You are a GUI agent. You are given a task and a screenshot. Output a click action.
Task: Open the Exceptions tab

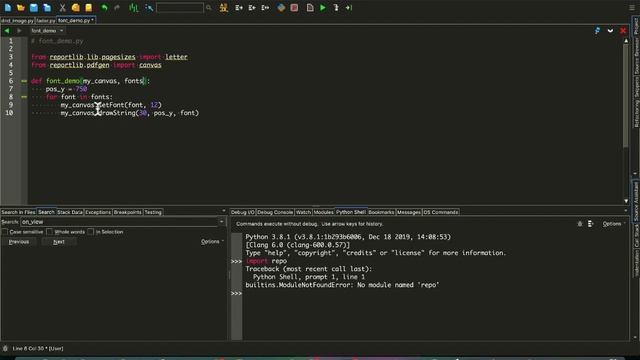(x=98, y=212)
